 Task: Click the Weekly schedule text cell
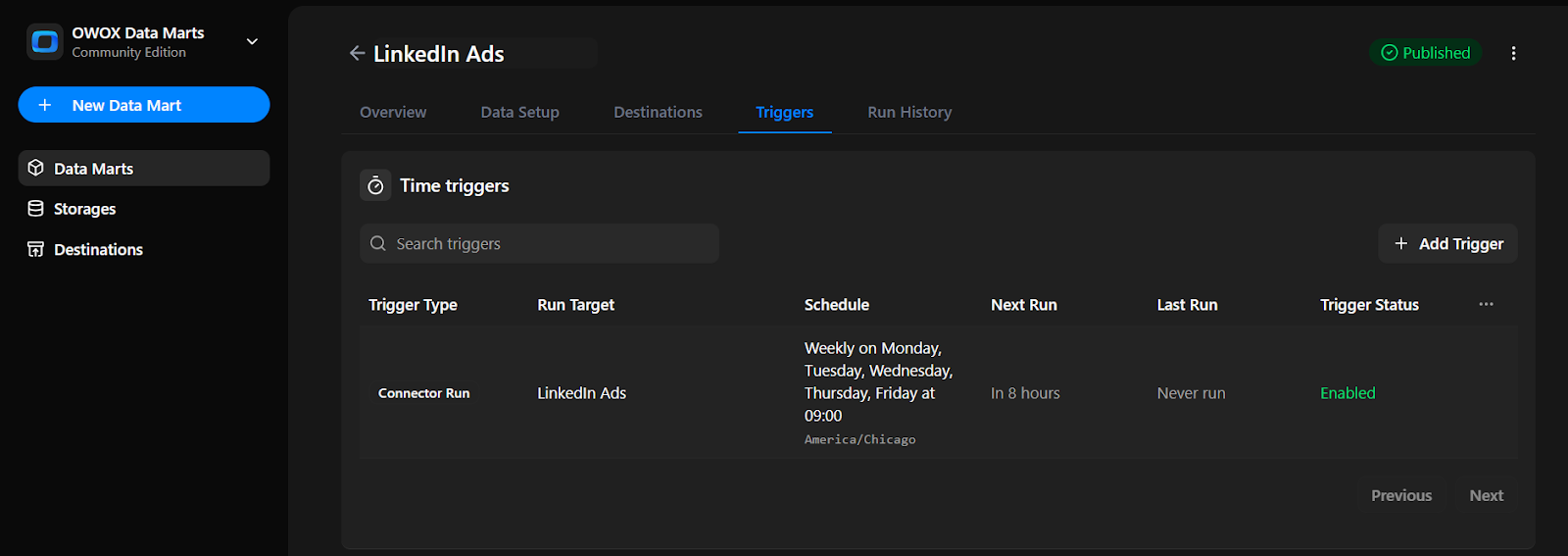(878, 381)
